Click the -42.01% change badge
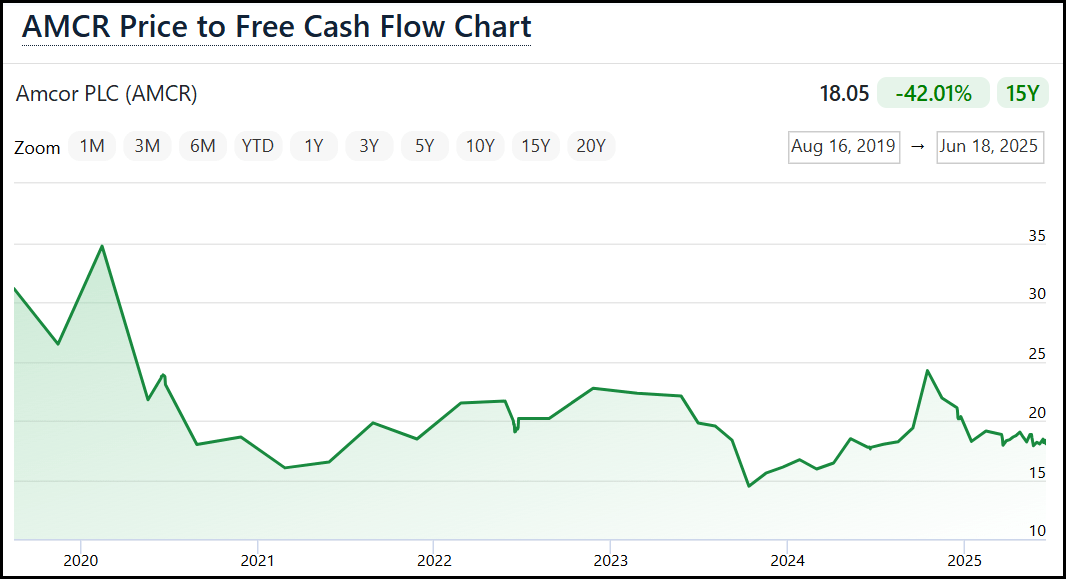The image size is (1066, 579). (x=933, y=93)
